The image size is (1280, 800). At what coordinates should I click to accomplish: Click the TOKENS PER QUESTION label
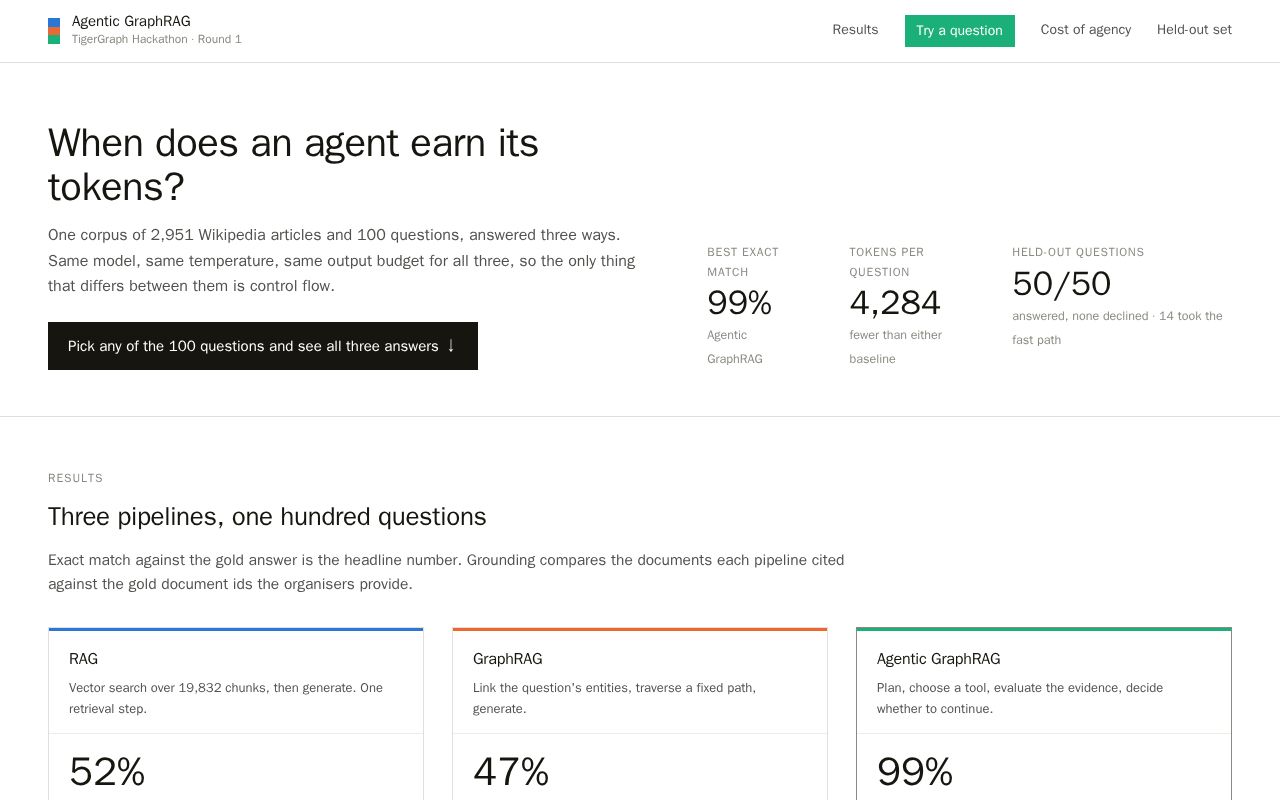coord(887,262)
